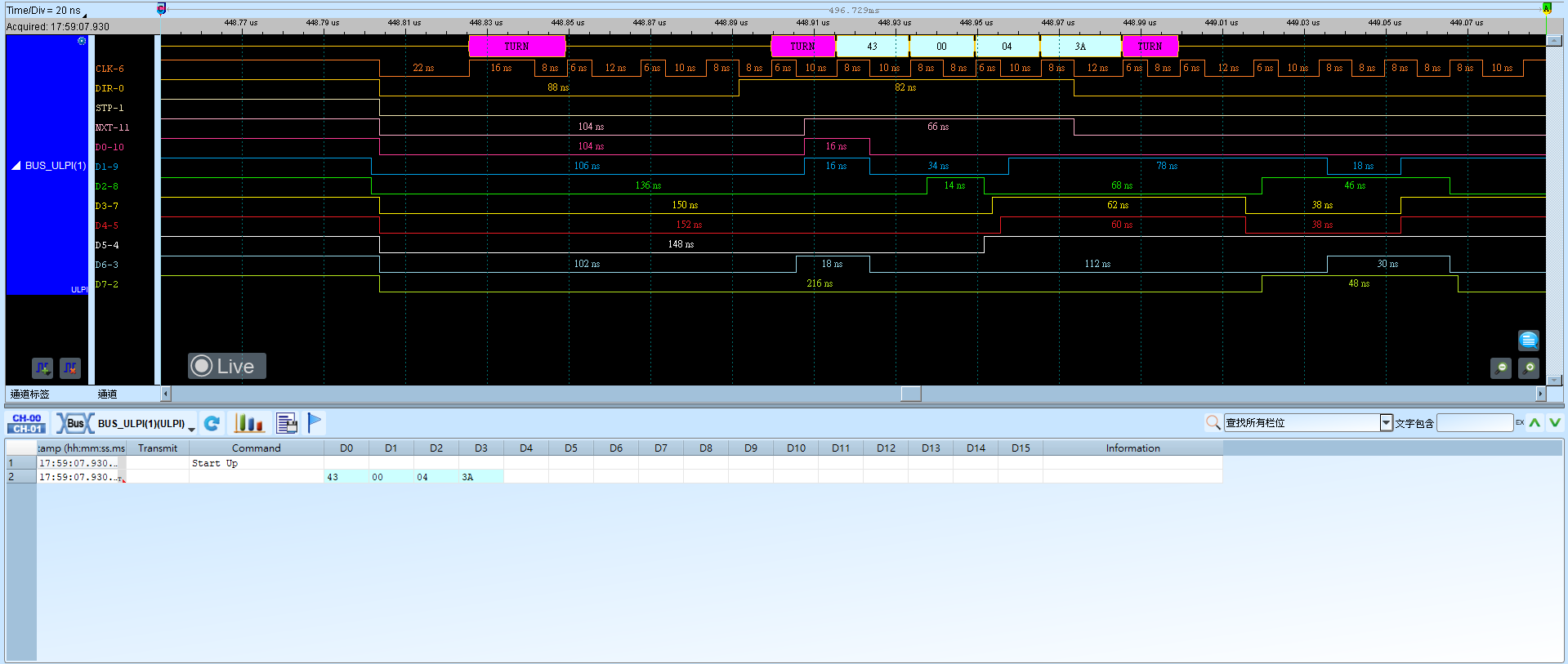Toggle the Live capture button

coord(227,366)
